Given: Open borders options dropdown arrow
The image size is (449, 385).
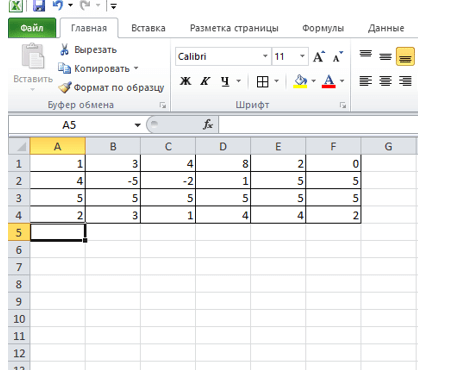Looking at the screenshot, I should 276,81.
